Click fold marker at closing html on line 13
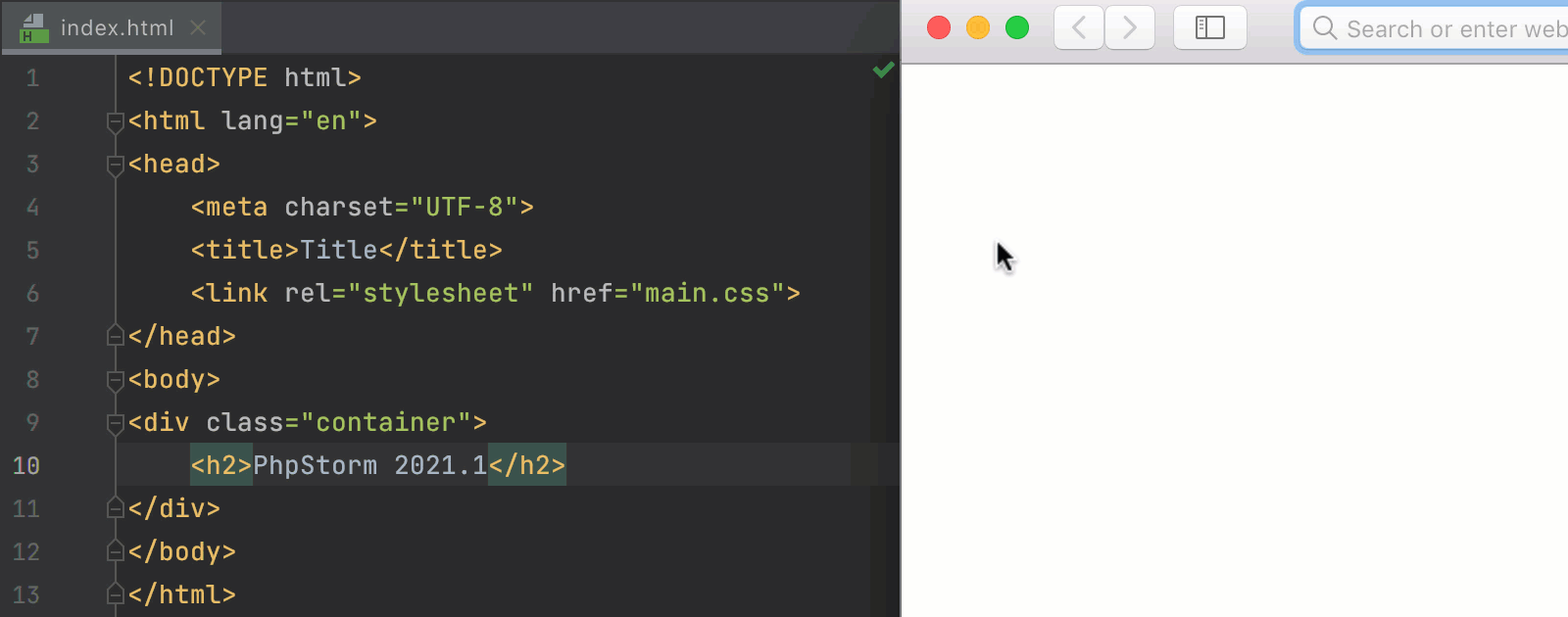This screenshot has height=617, width=1568. click(x=116, y=594)
